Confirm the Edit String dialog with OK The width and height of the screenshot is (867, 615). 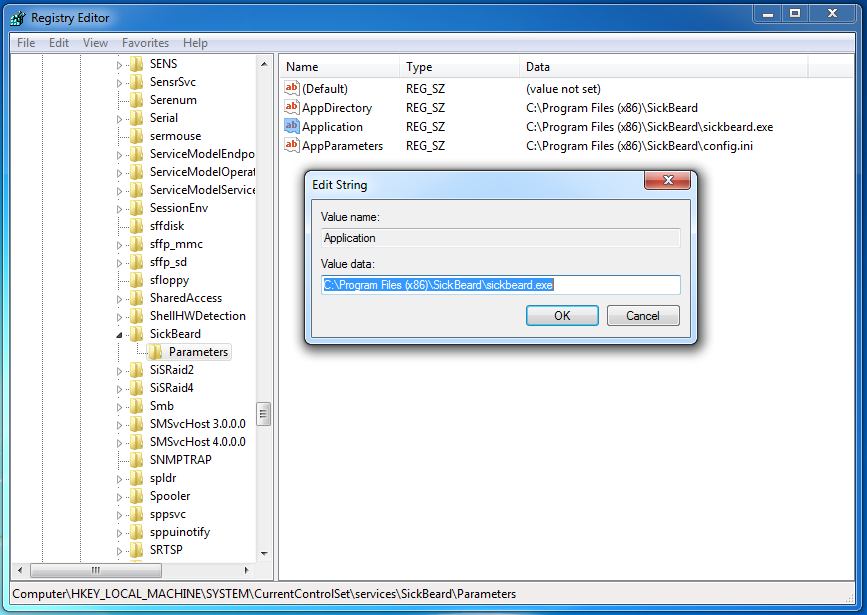coord(562,316)
